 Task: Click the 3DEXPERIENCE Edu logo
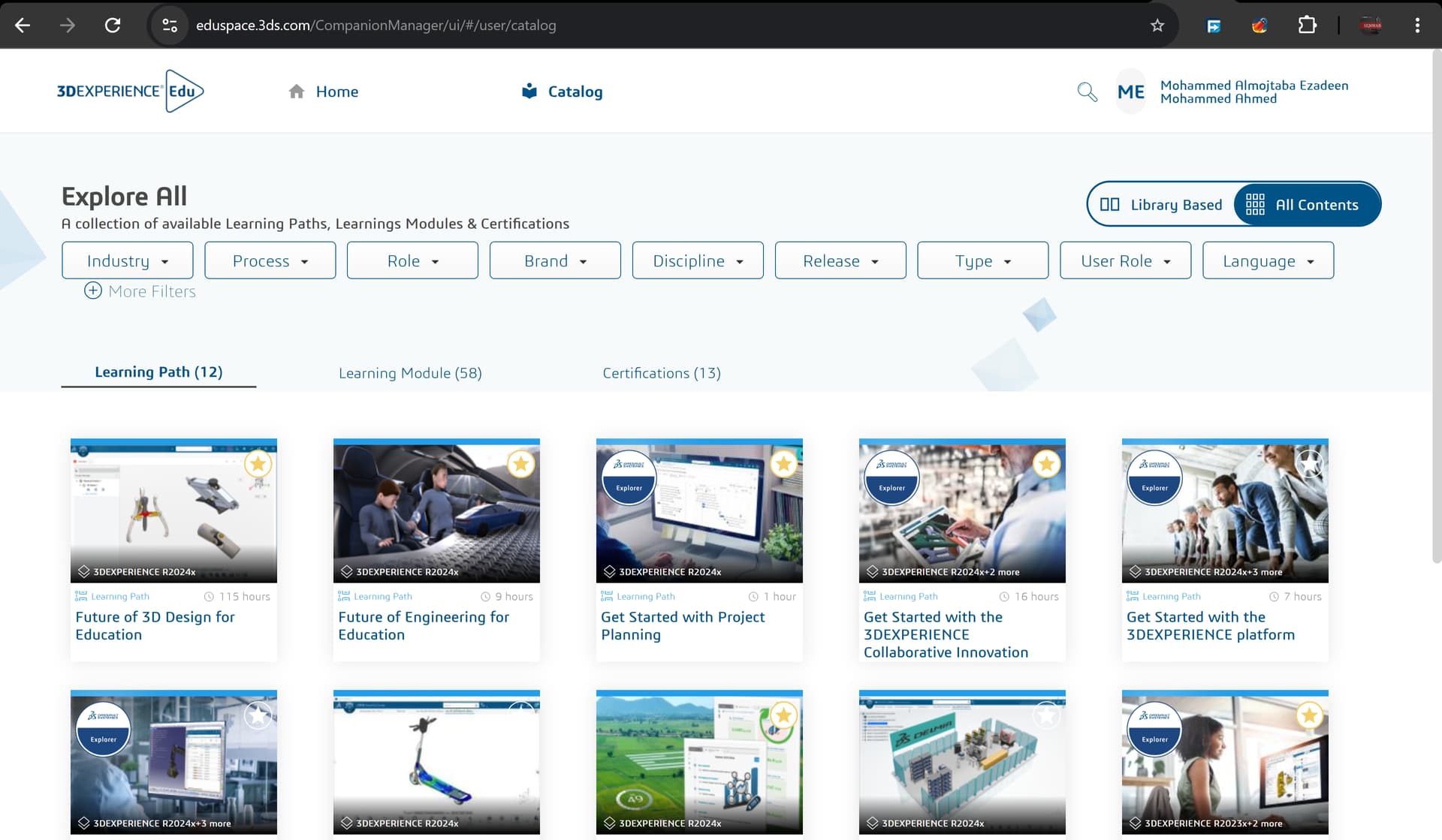[x=130, y=91]
